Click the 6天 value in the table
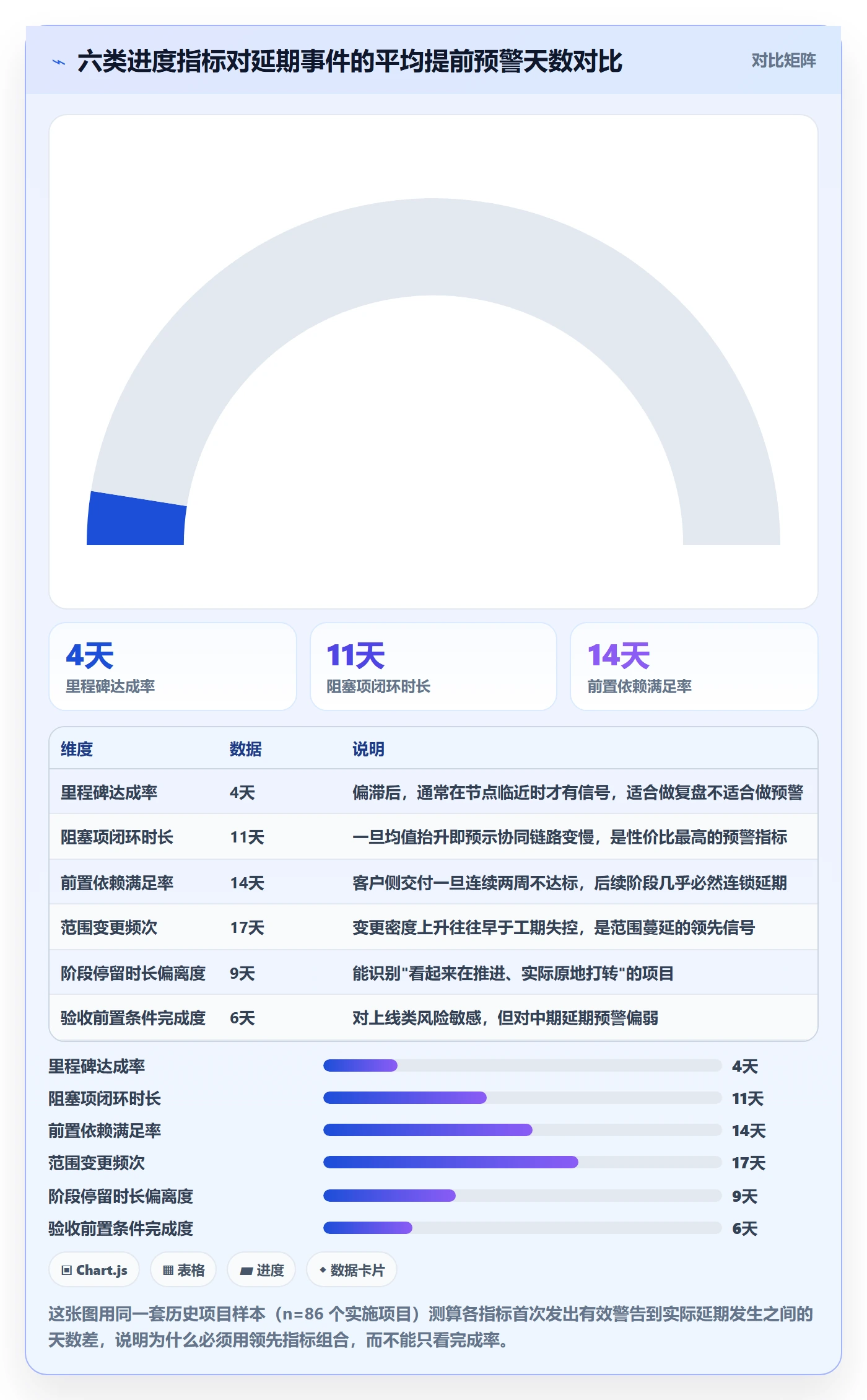Viewport: 867px width, 1400px height. 242,1018
